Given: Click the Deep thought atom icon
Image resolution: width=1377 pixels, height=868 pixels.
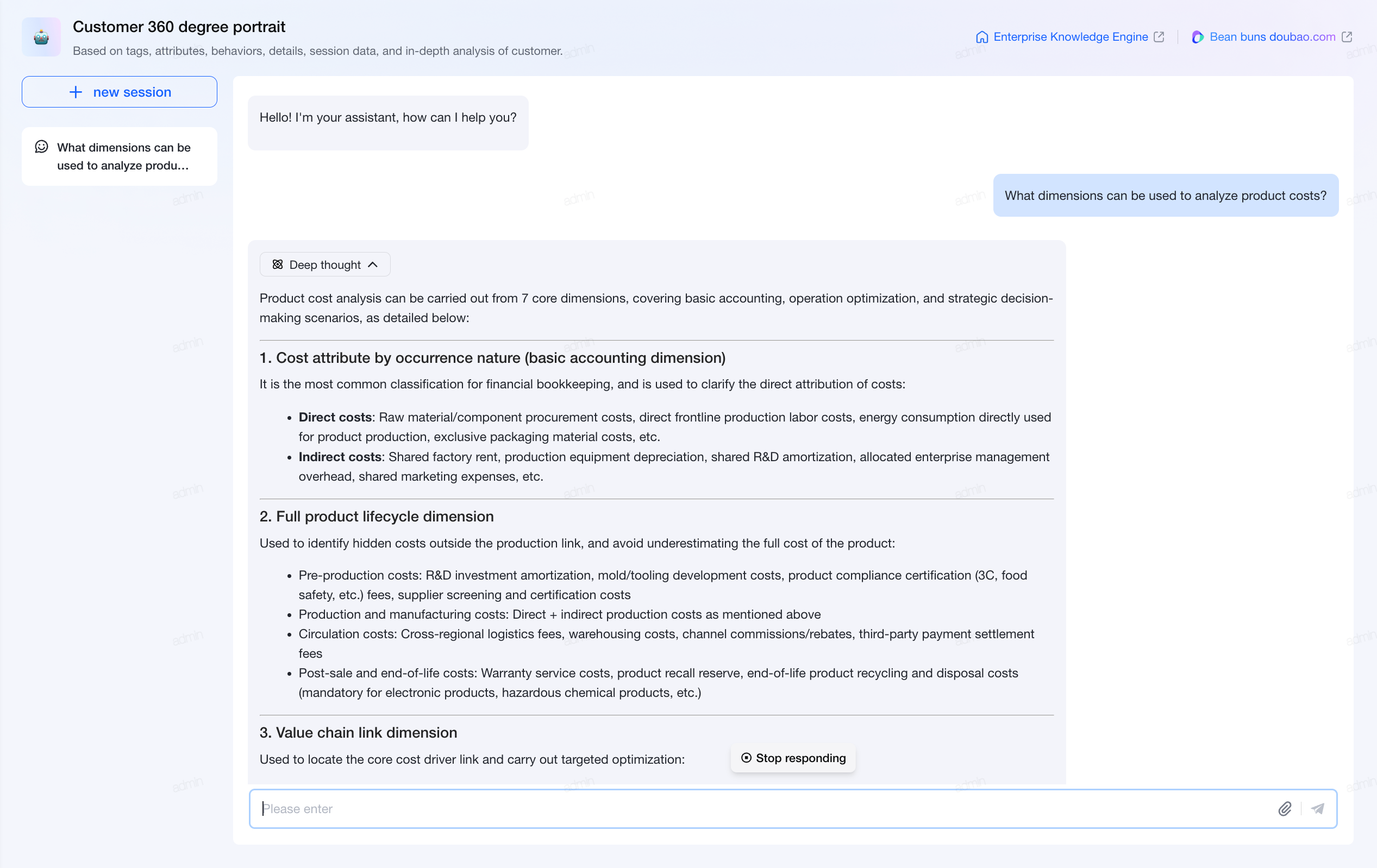Looking at the screenshot, I should click(x=277, y=265).
